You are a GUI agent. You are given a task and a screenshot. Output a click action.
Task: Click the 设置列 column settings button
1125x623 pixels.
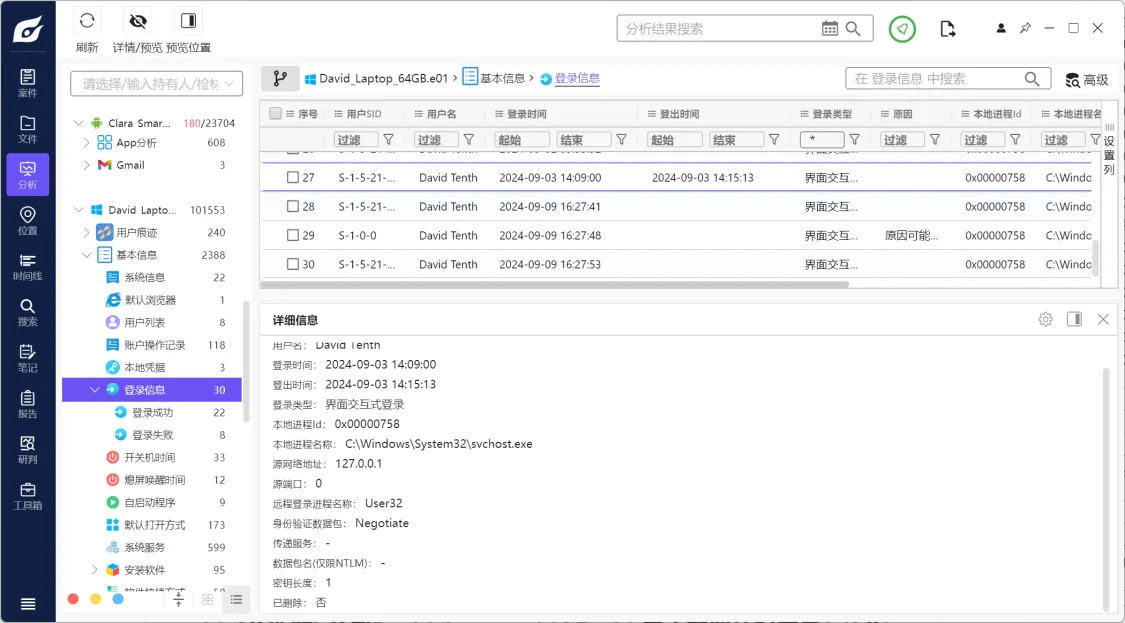[x=1108, y=149]
